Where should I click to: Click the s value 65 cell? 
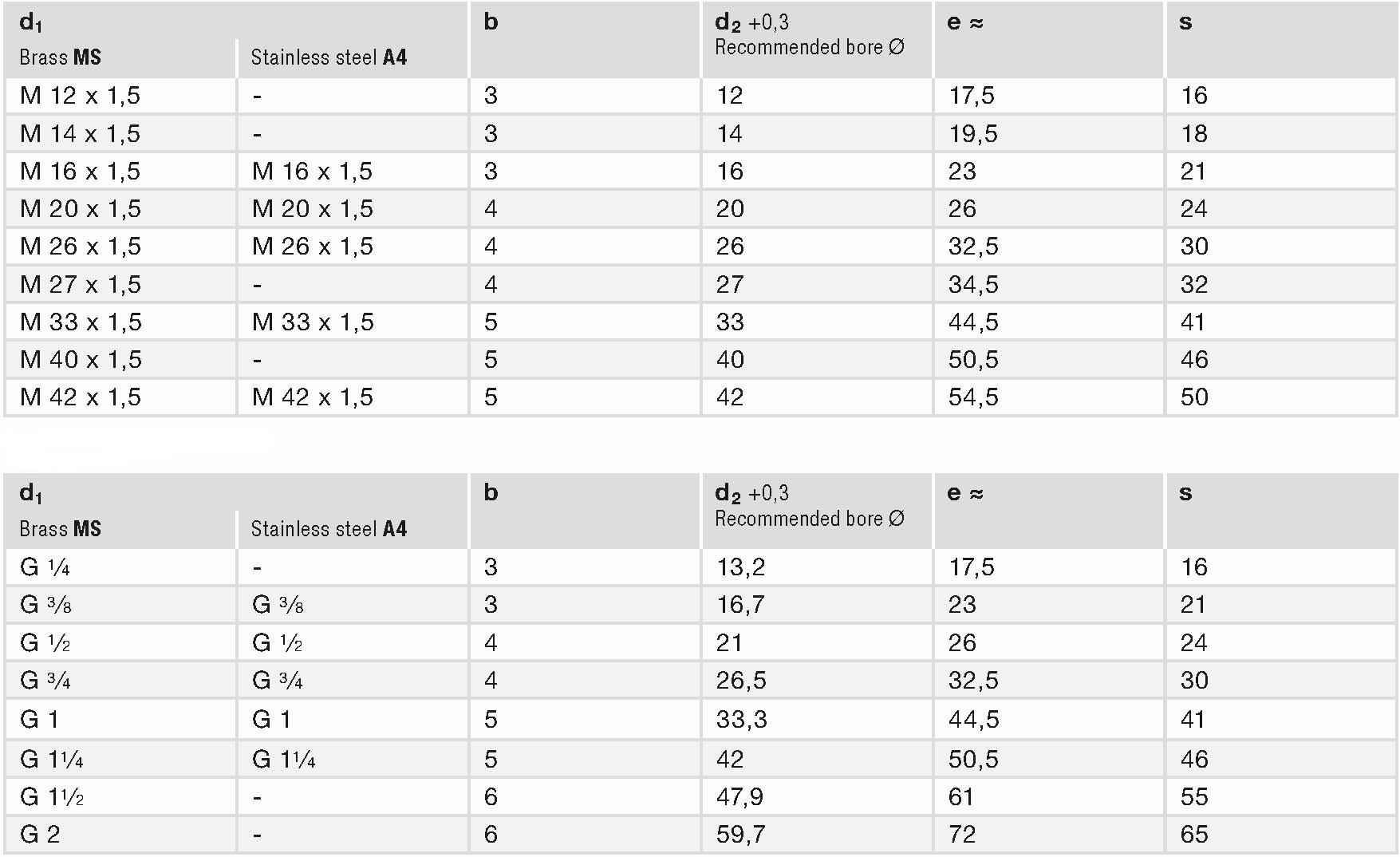pyautogui.click(x=1281, y=835)
